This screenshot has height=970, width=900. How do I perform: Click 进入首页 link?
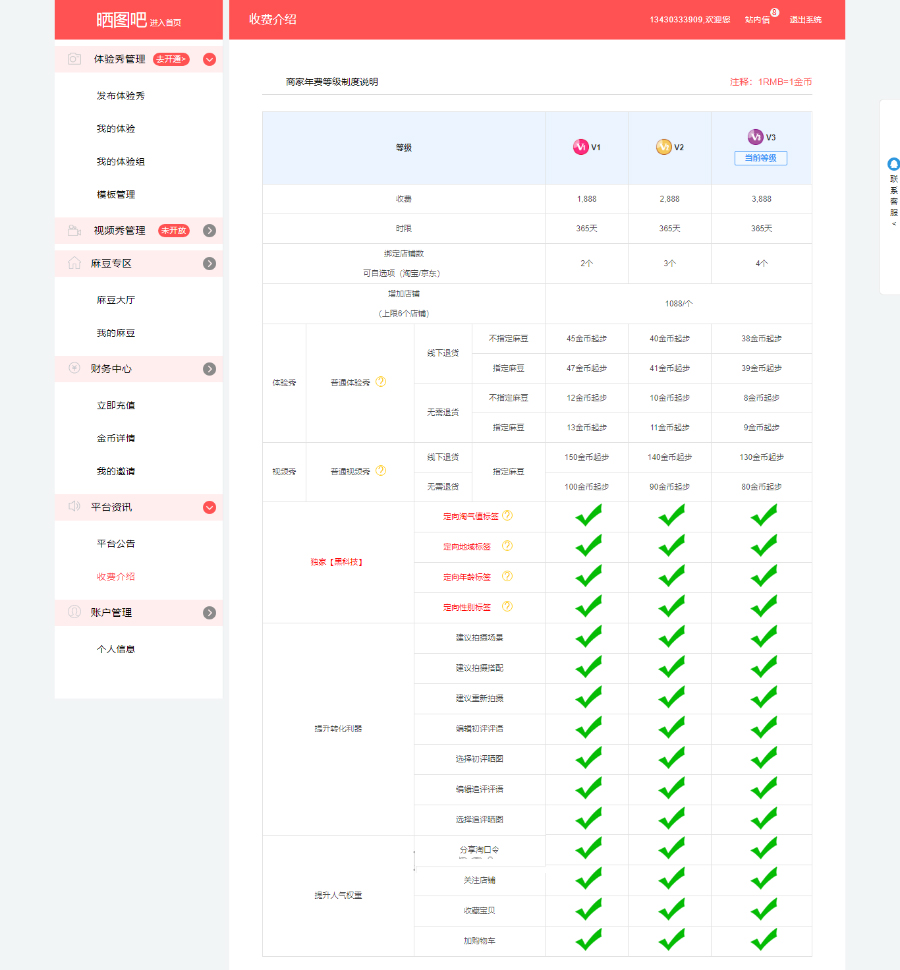(x=165, y=23)
